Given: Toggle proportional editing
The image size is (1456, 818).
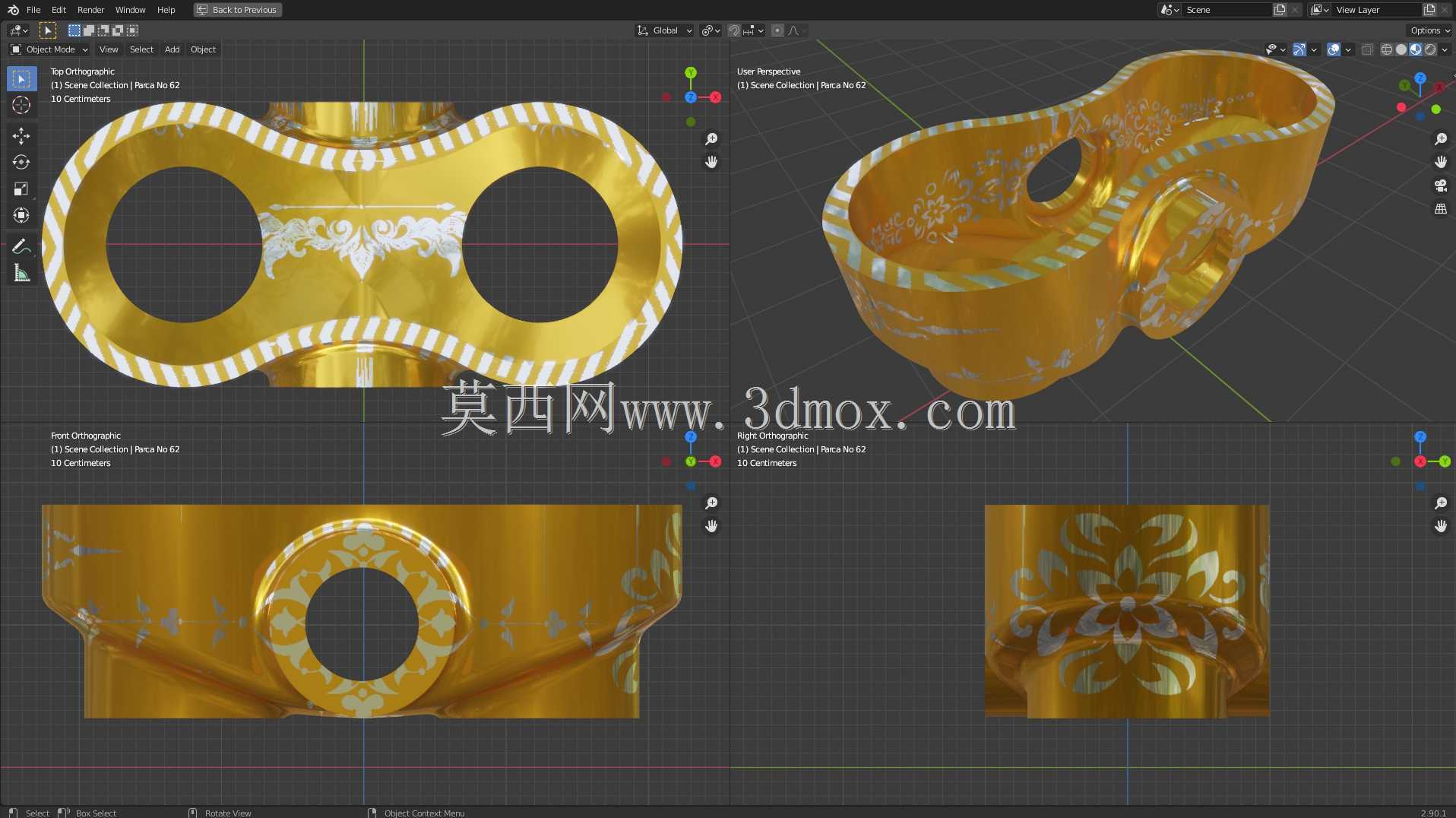Looking at the screenshot, I should [777, 30].
